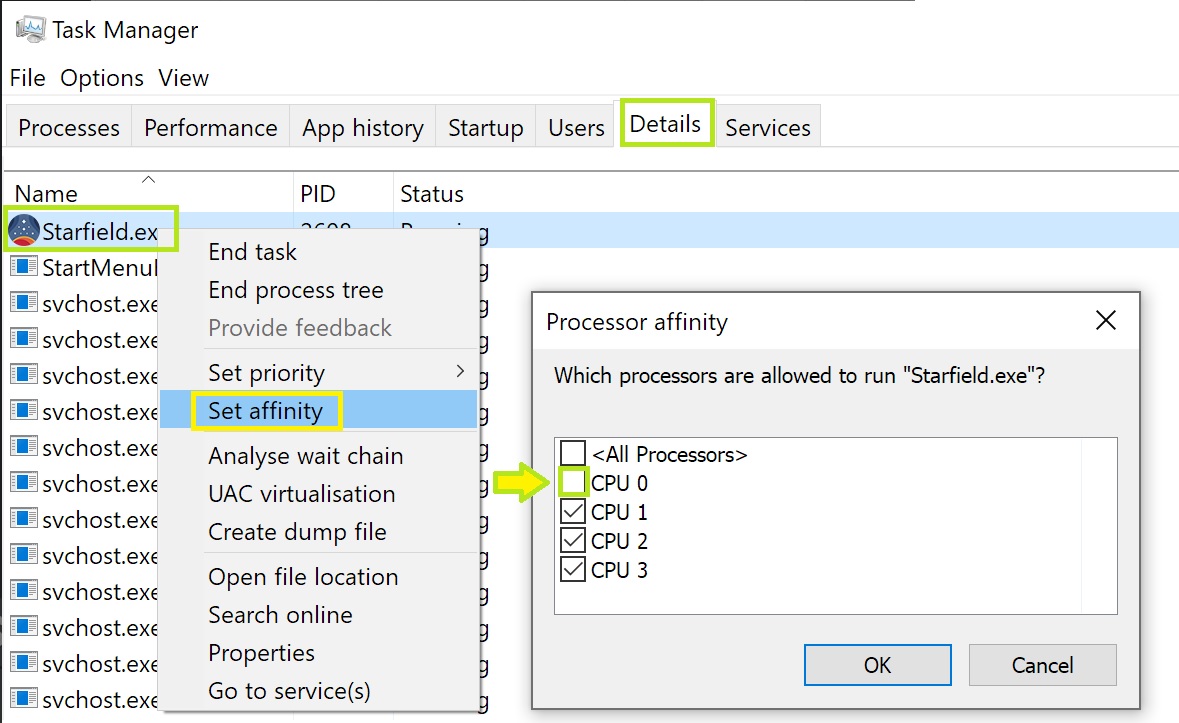Sort by the Status column header
The height and width of the screenshot is (723, 1179).
point(432,193)
